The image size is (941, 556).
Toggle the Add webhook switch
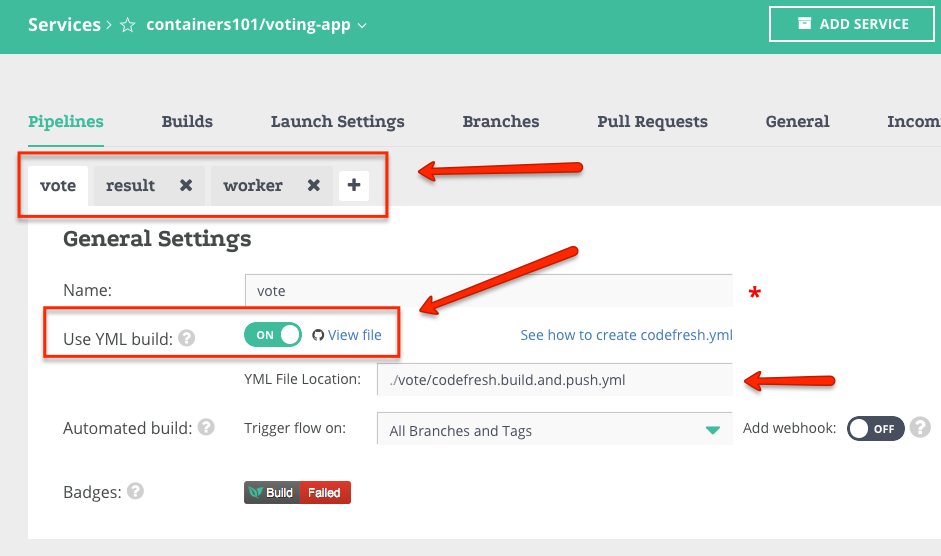coord(876,429)
